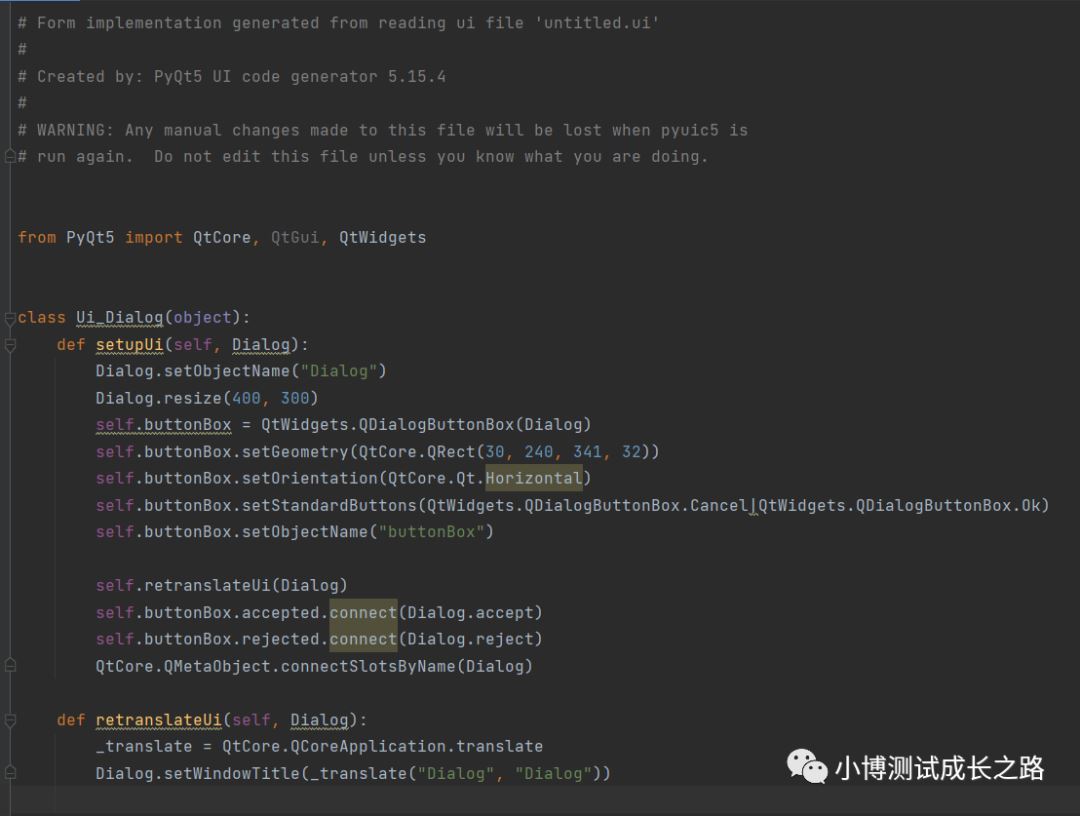Click the fold marker next to 'run again' comment
The image size is (1080, 816).
click(x=8, y=156)
